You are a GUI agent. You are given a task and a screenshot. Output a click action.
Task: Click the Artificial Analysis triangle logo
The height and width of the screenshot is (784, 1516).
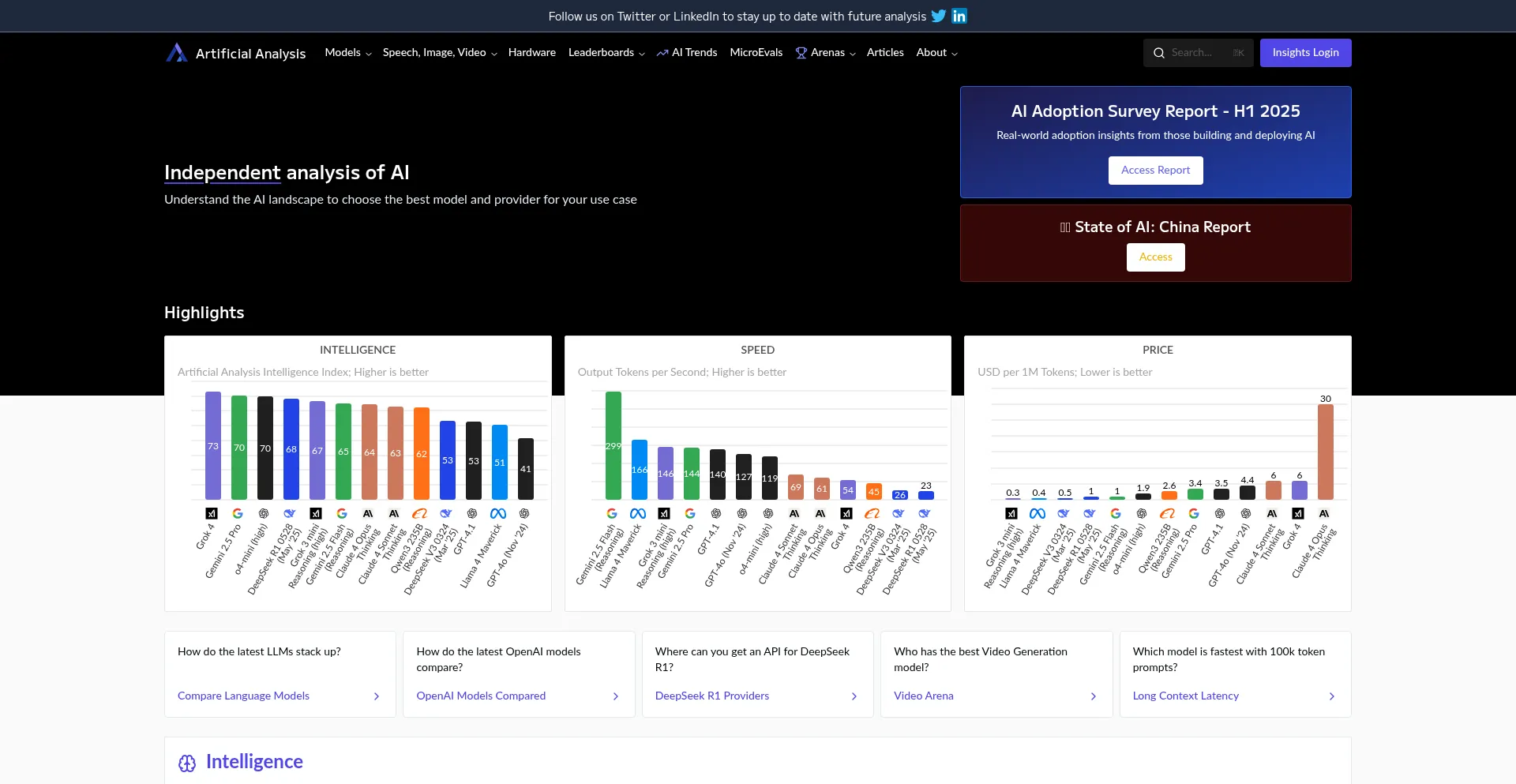177,52
